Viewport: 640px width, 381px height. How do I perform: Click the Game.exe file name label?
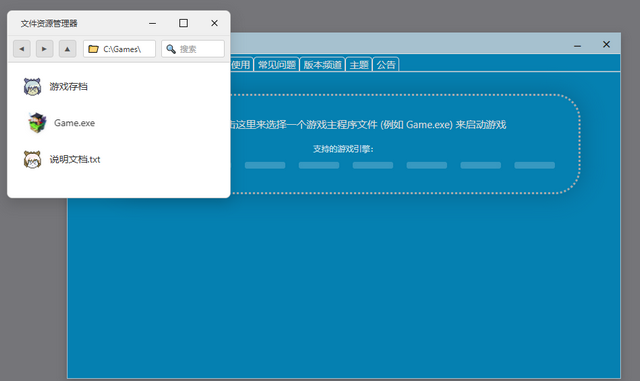coord(74,123)
